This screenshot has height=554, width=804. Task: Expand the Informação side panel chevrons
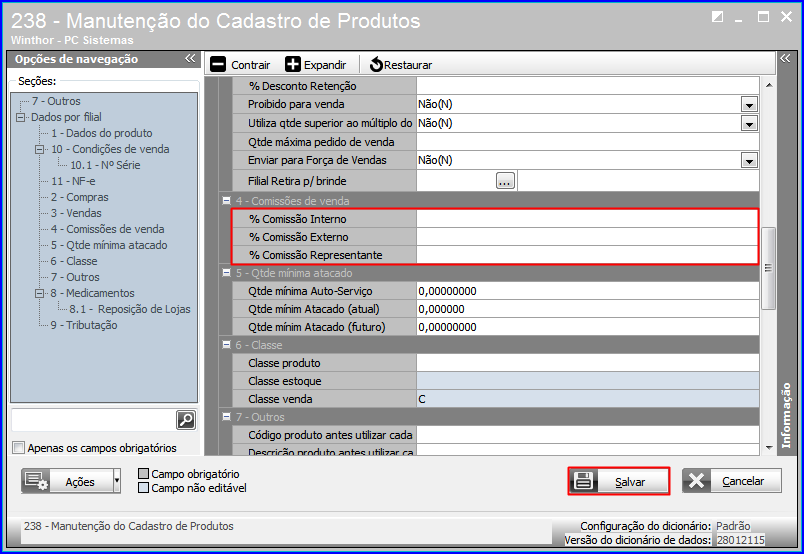785,58
